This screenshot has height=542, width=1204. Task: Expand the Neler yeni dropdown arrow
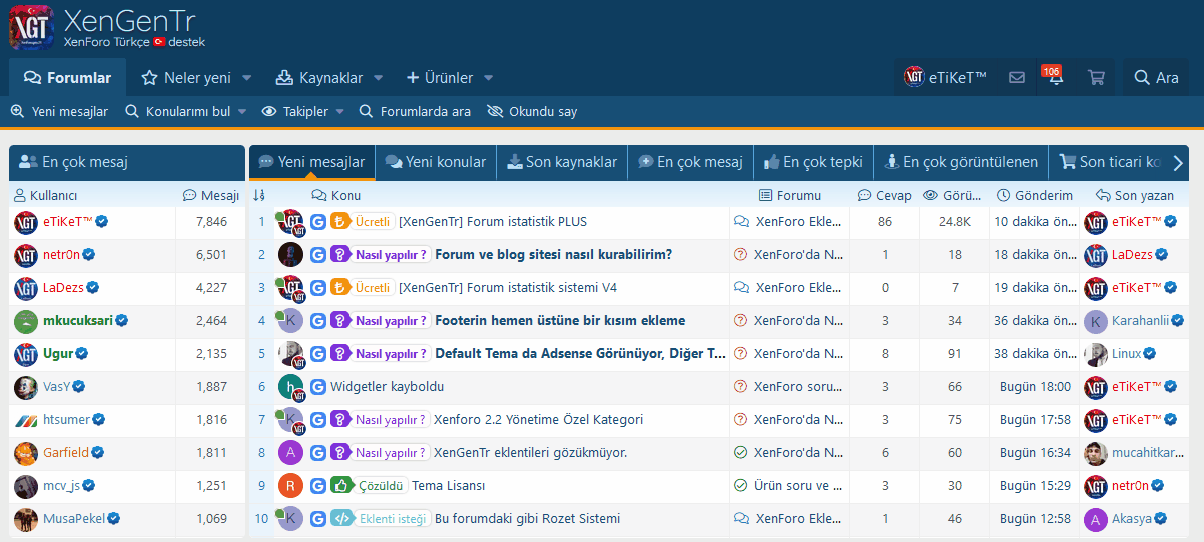pos(247,78)
